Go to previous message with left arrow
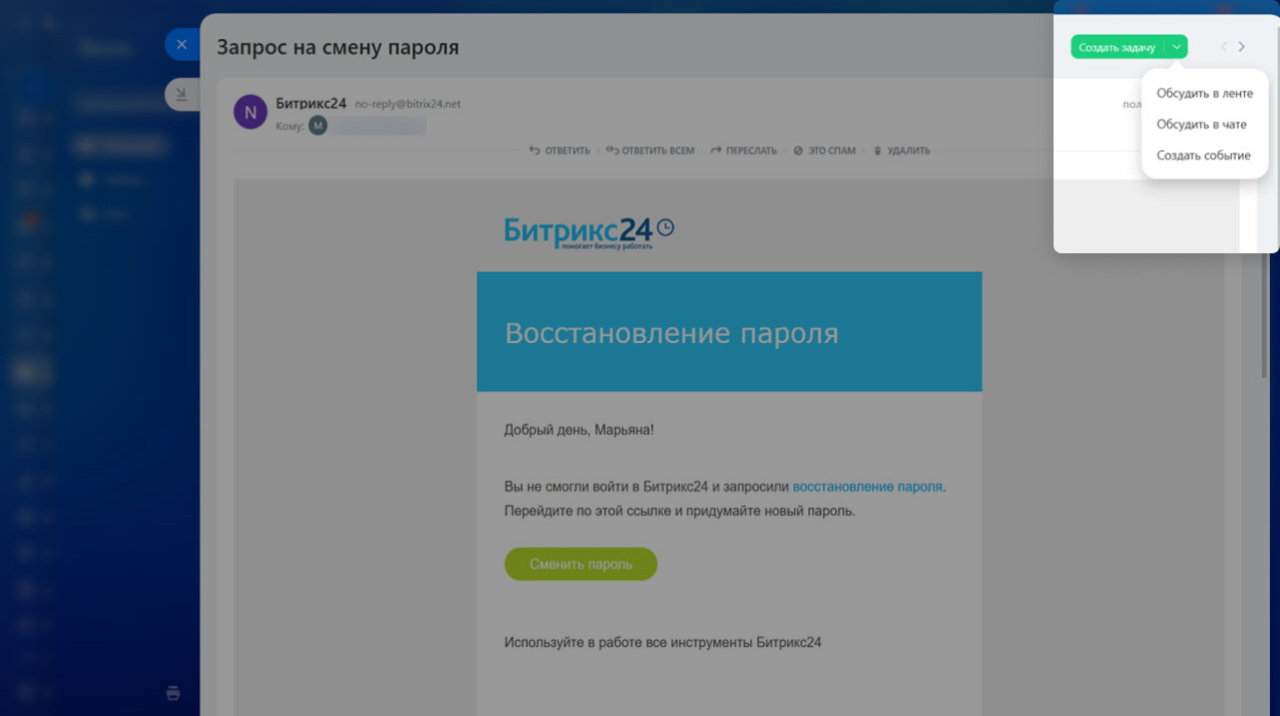Image resolution: width=1280 pixels, height=716 pixels. click(1223, 47)
